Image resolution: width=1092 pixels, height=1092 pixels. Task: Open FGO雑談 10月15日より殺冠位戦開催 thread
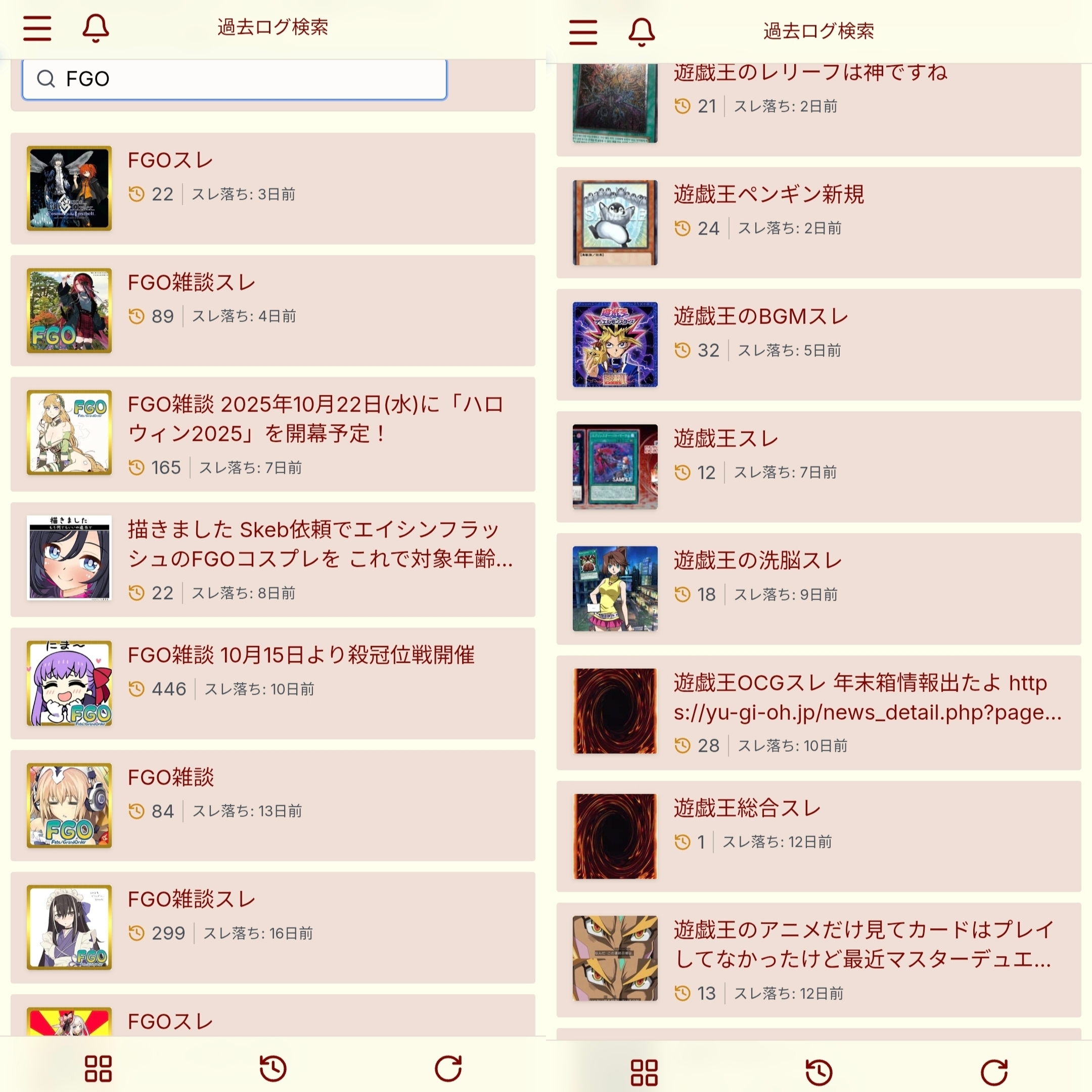[x=273, y=684]
